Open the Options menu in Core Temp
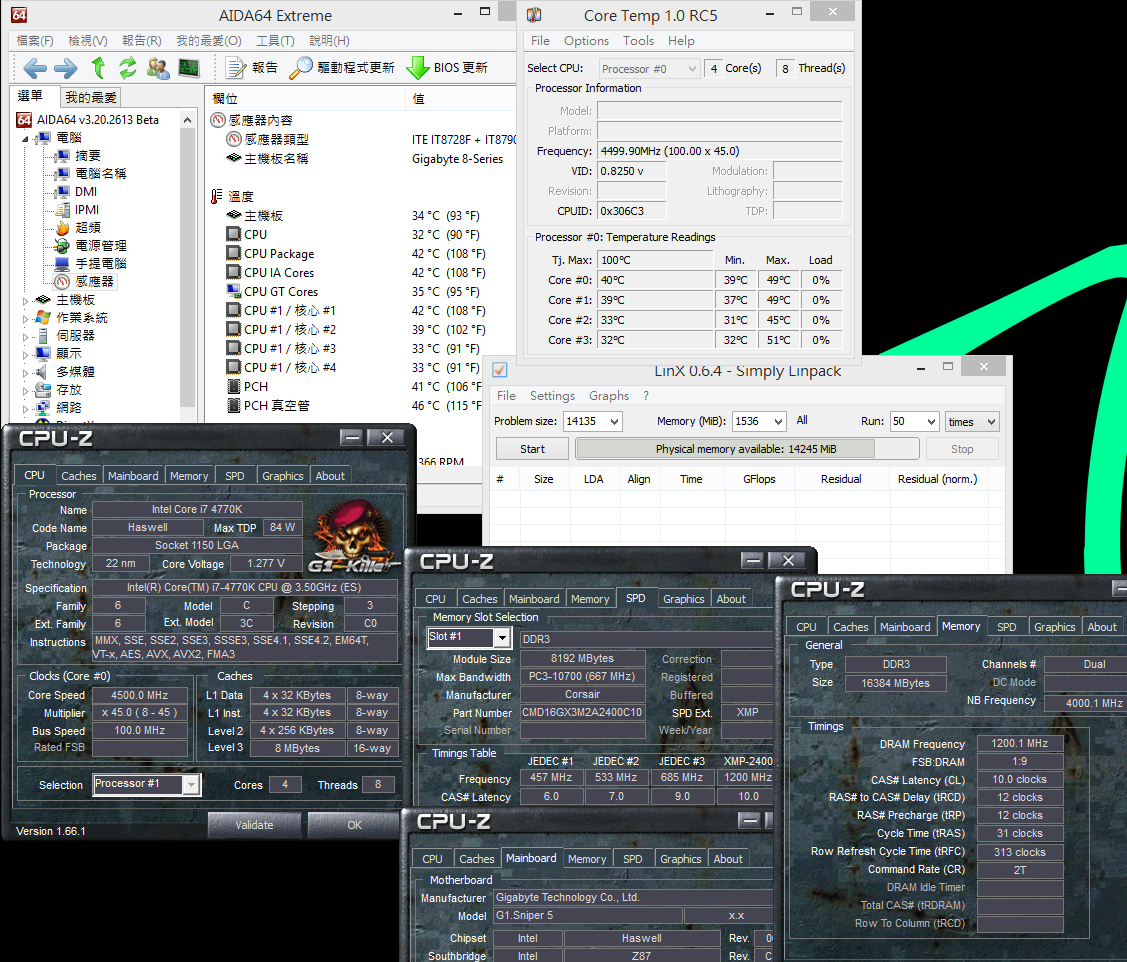1127x962 pixels. tap(586, 41)
